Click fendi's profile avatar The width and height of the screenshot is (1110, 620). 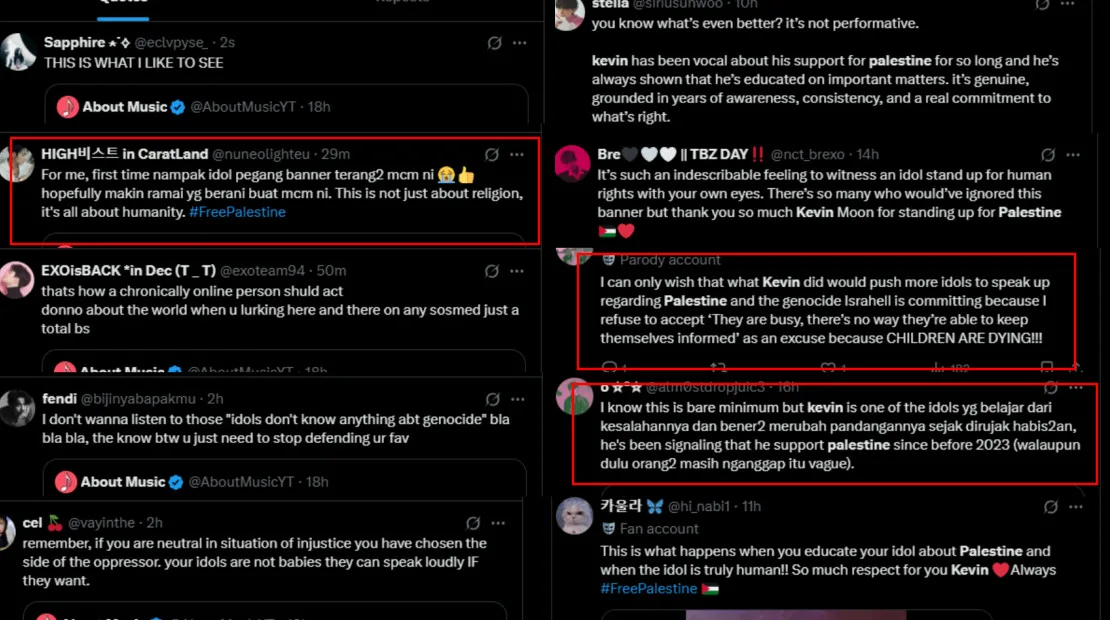18,409
